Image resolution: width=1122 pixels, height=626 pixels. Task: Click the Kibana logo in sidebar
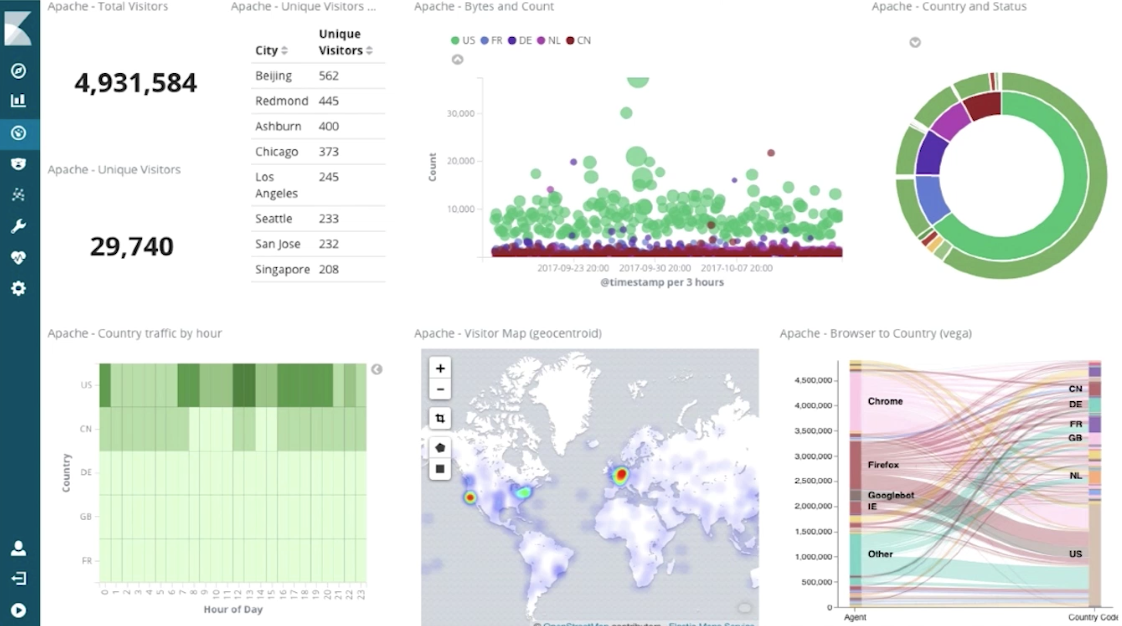click(x=18, y=29)
